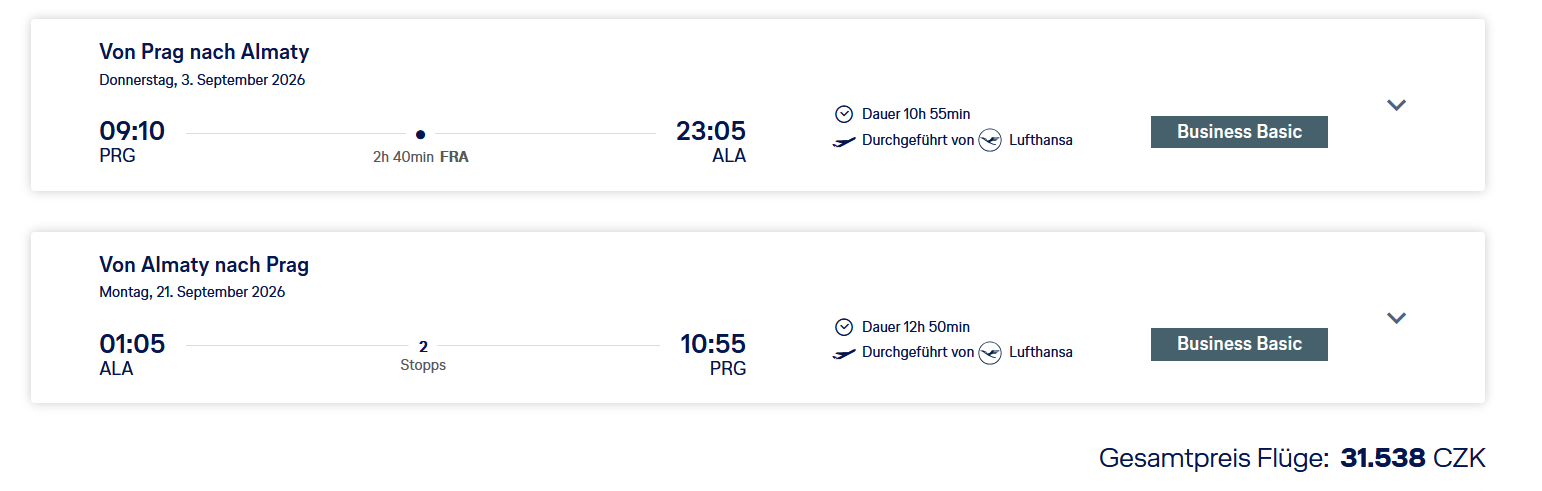Click the airplane icon on the Prag–Almaty flight
The height and width of the screenshot is (491, 1542).
pos(844,141)
